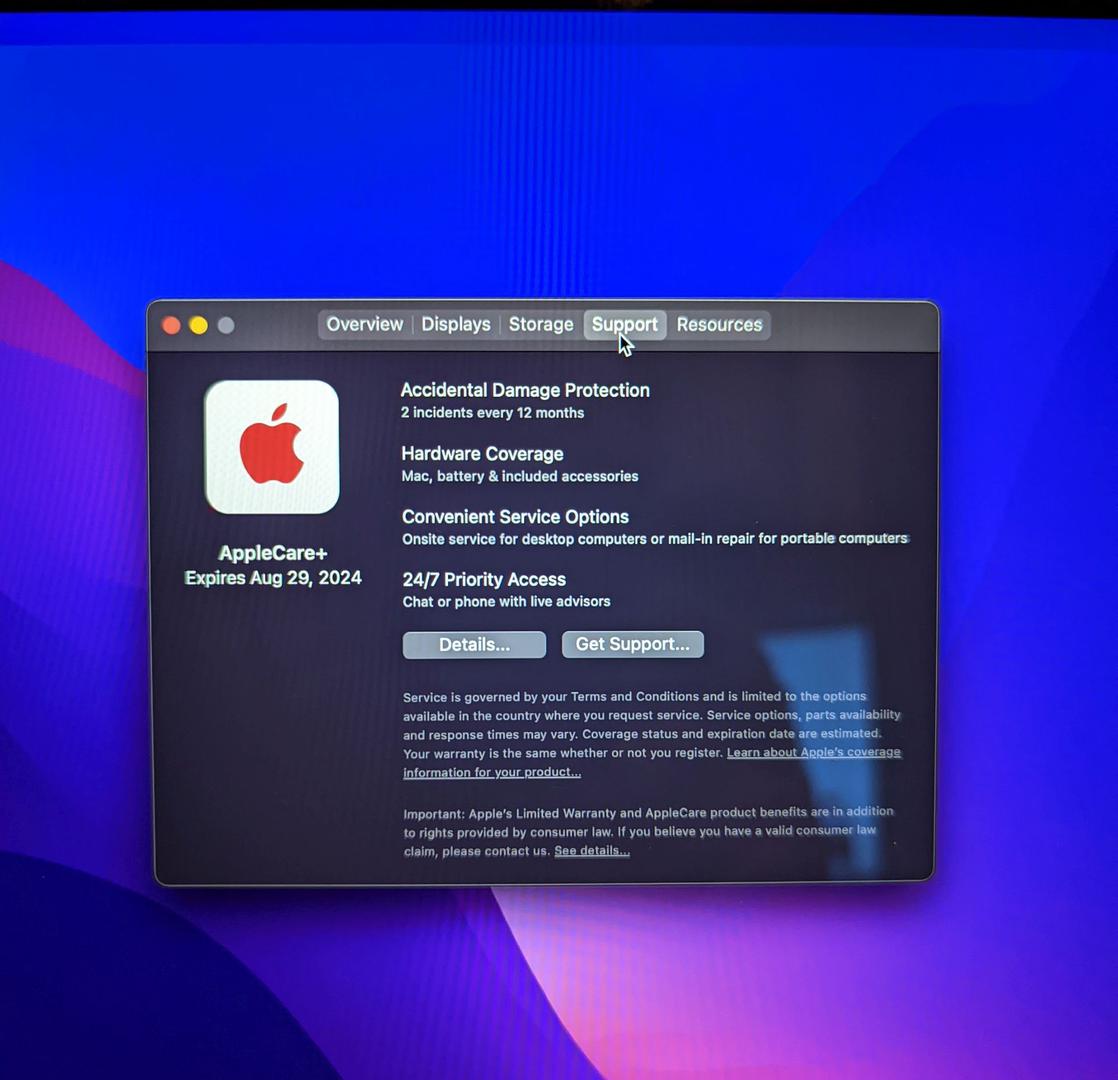1118x1080 pixels.
Task: Switch to the Overview tab
Action: coord(364,324)
